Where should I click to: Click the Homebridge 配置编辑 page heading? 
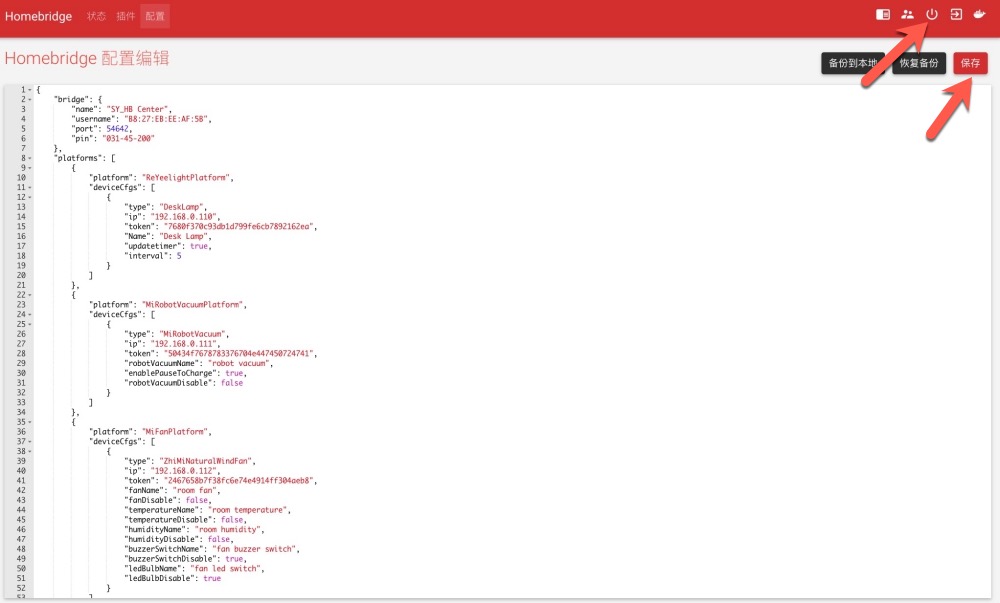(87, 58)
